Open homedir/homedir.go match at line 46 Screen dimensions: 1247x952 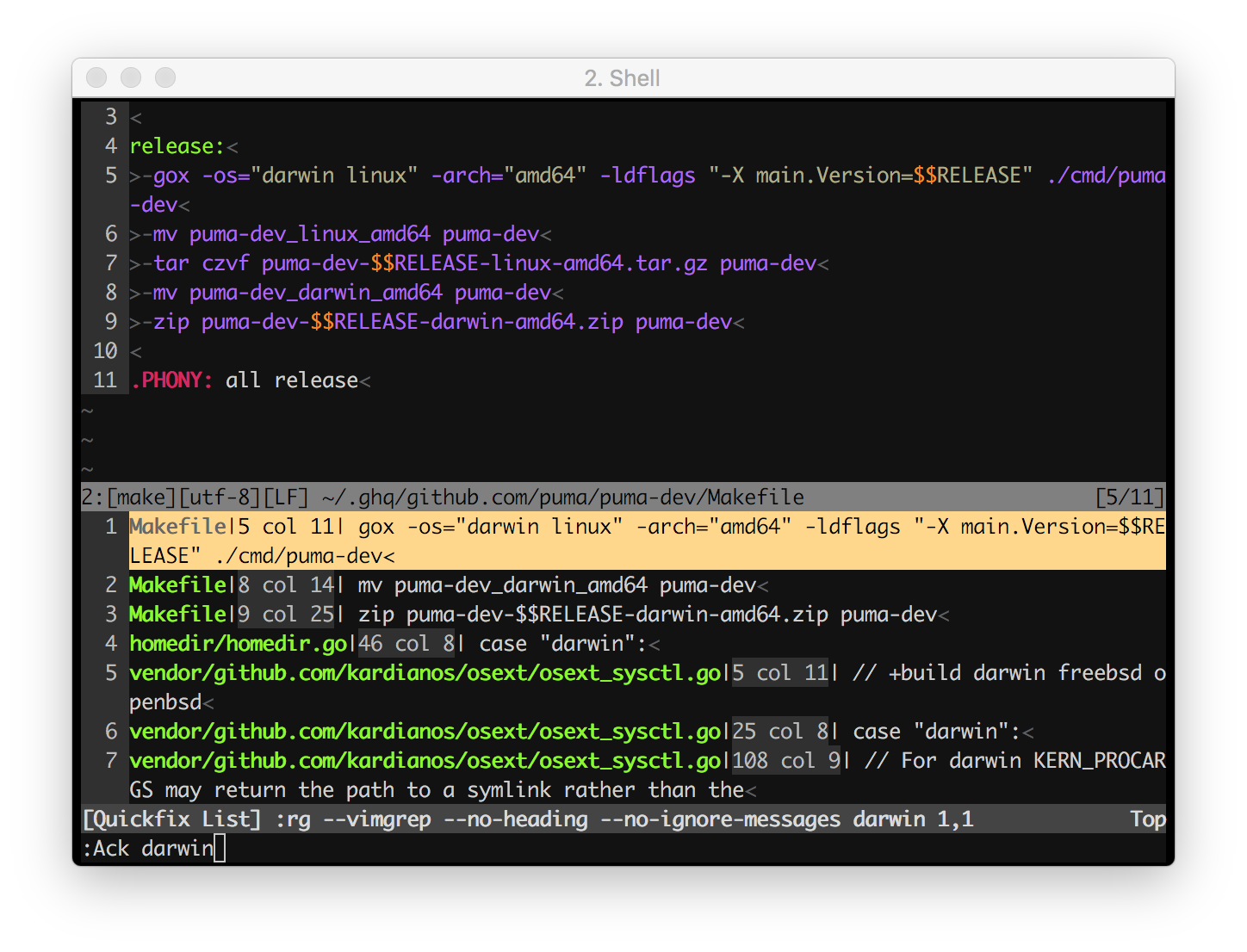pos(623,644)
